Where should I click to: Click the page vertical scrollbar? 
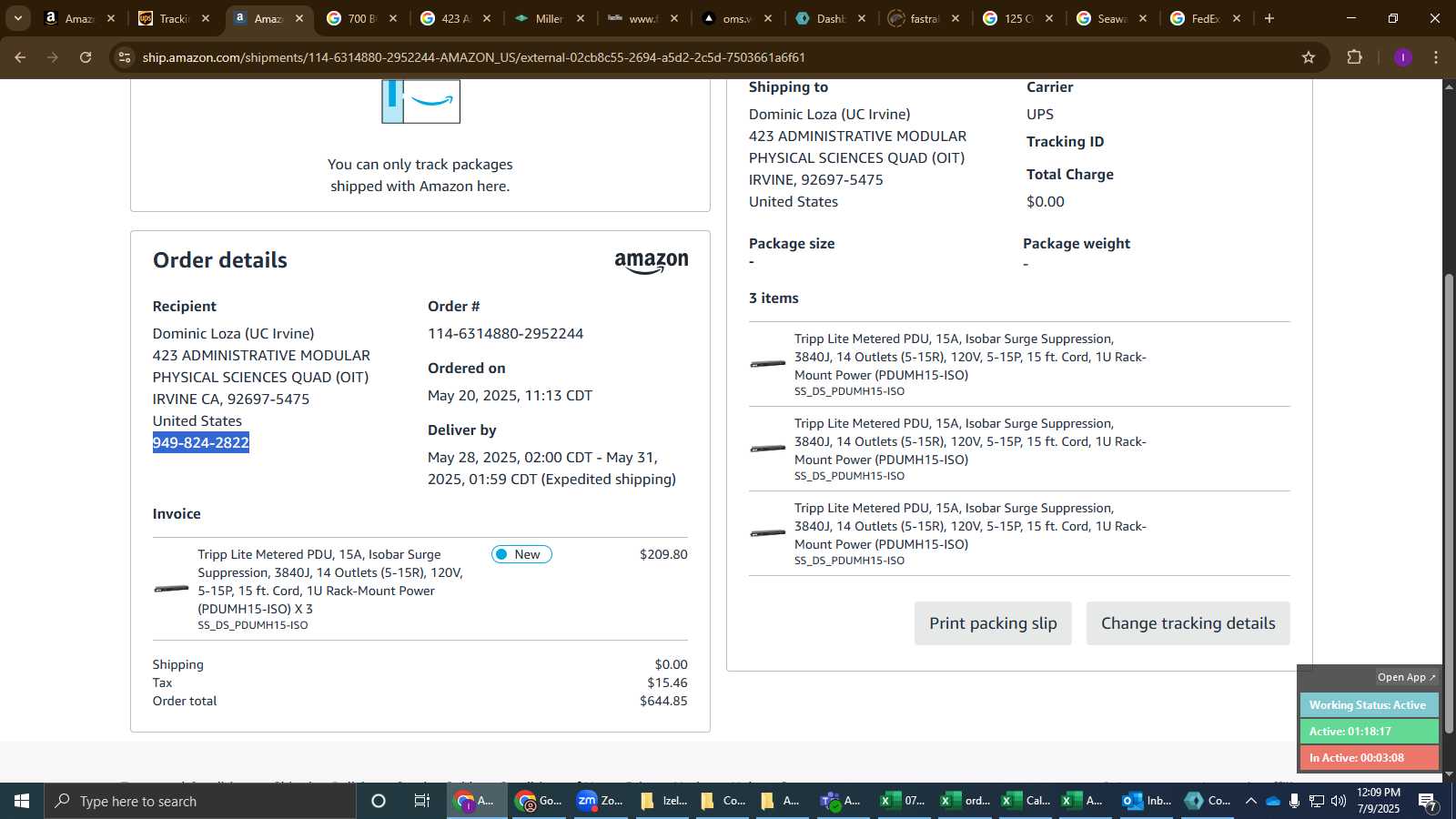(x=1449, y=502)
